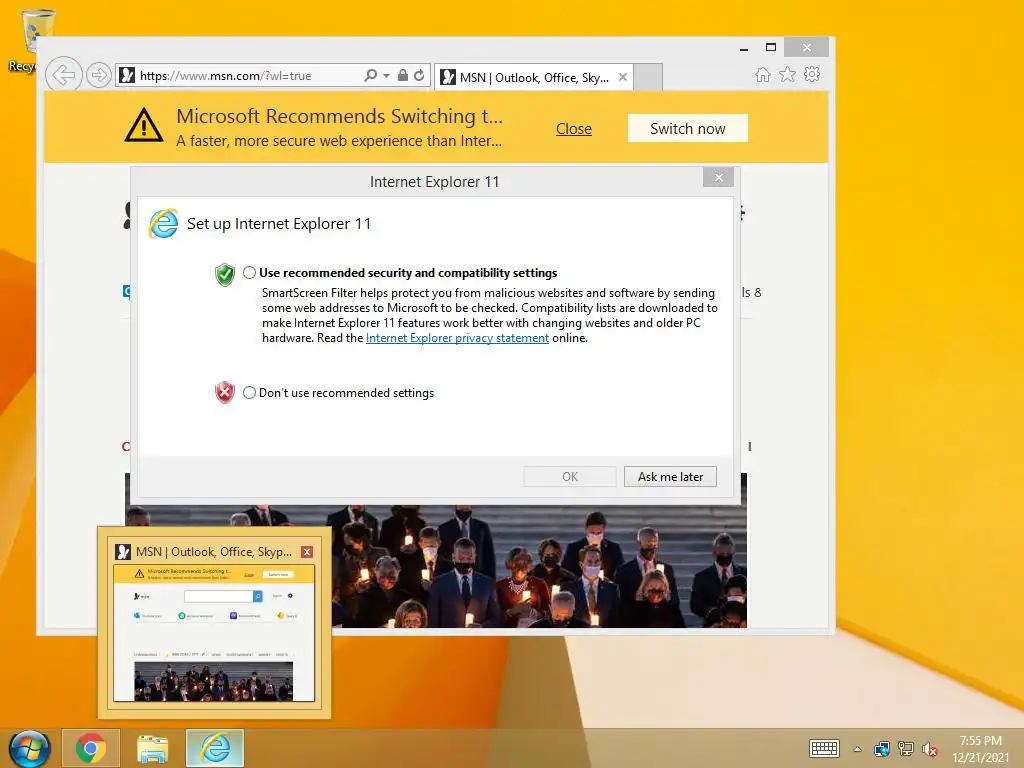Image resolution: width=1024 pixels, height=768 pixels.
Task: Click the browser Back arrow button
Action: 64,74
